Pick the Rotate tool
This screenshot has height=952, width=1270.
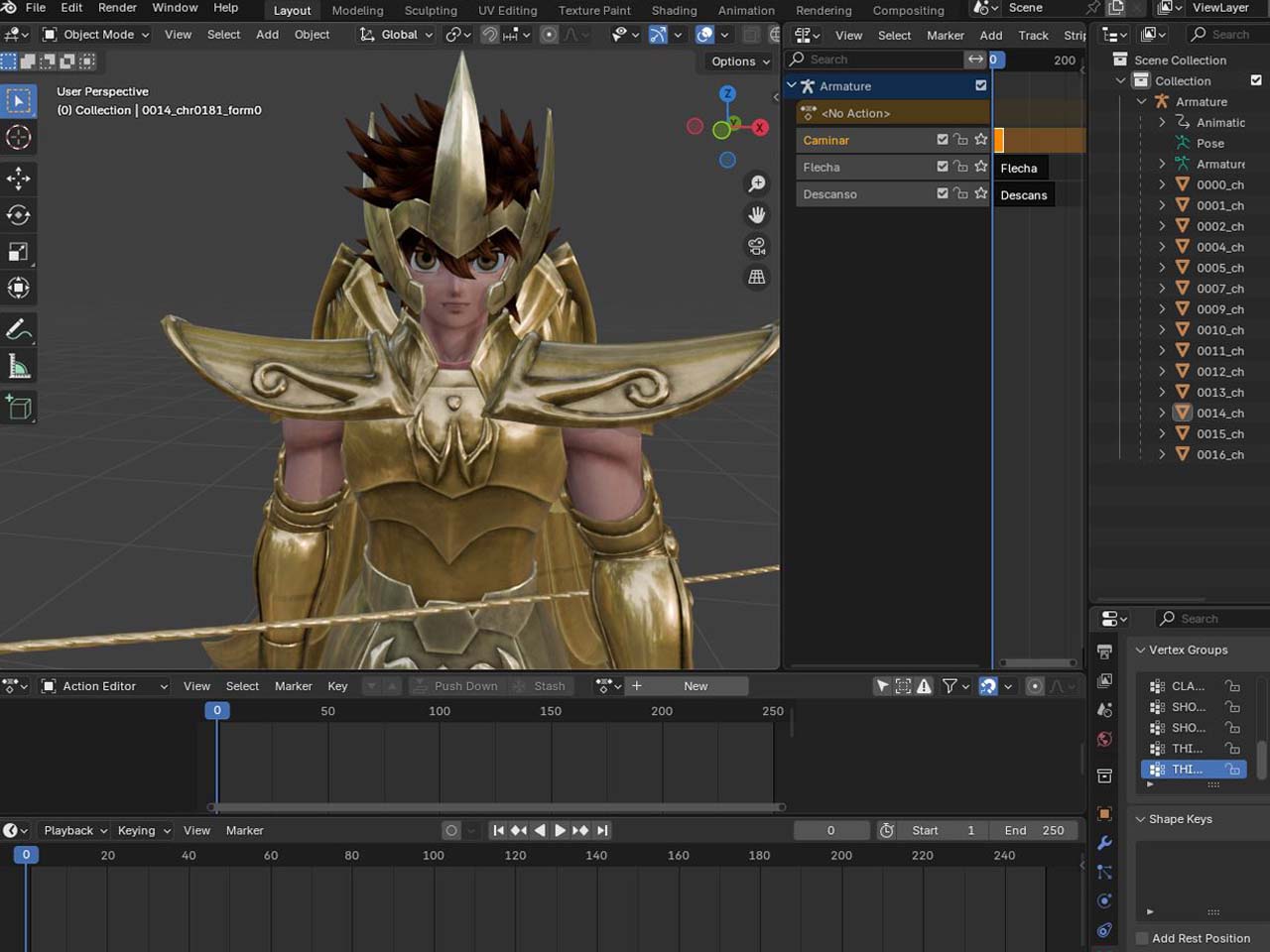pos(19,215)
